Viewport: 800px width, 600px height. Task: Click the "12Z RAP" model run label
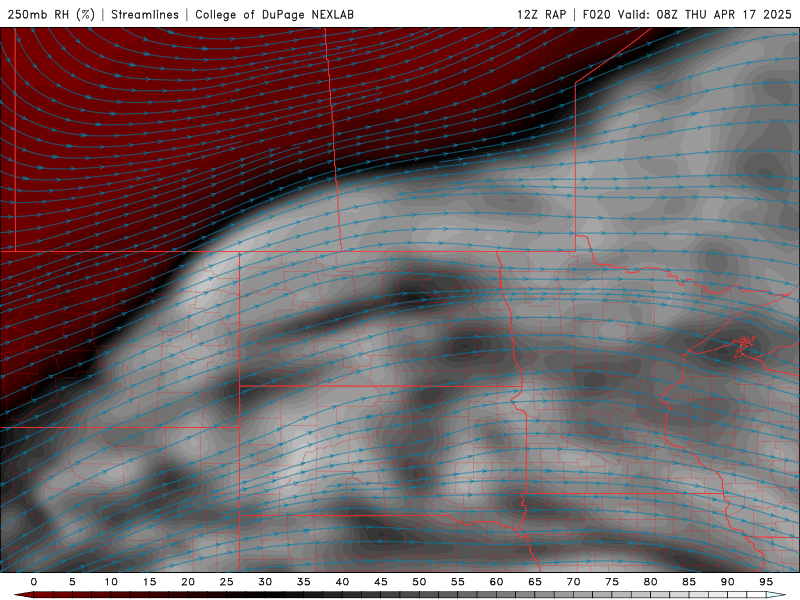pos(541,14)
